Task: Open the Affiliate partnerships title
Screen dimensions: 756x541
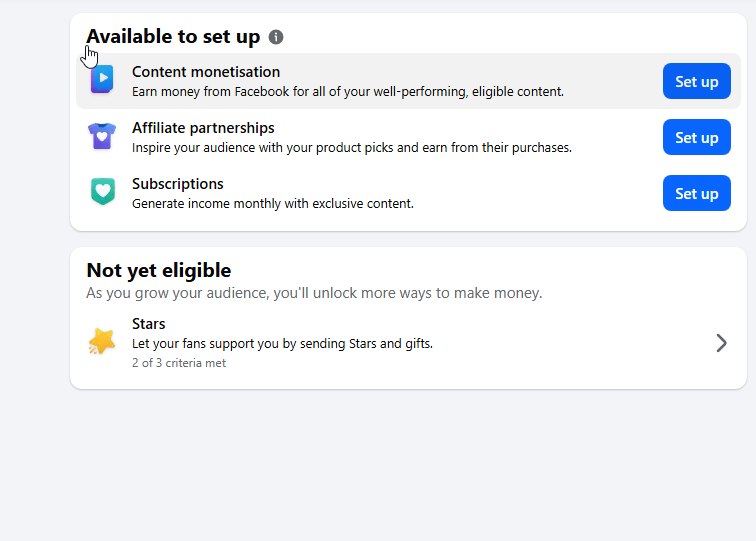Action: (203, 128)
